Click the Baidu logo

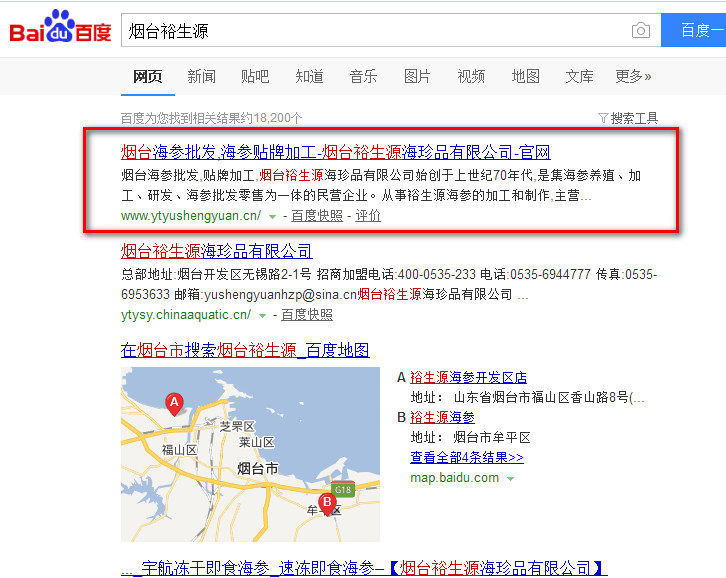60,30
